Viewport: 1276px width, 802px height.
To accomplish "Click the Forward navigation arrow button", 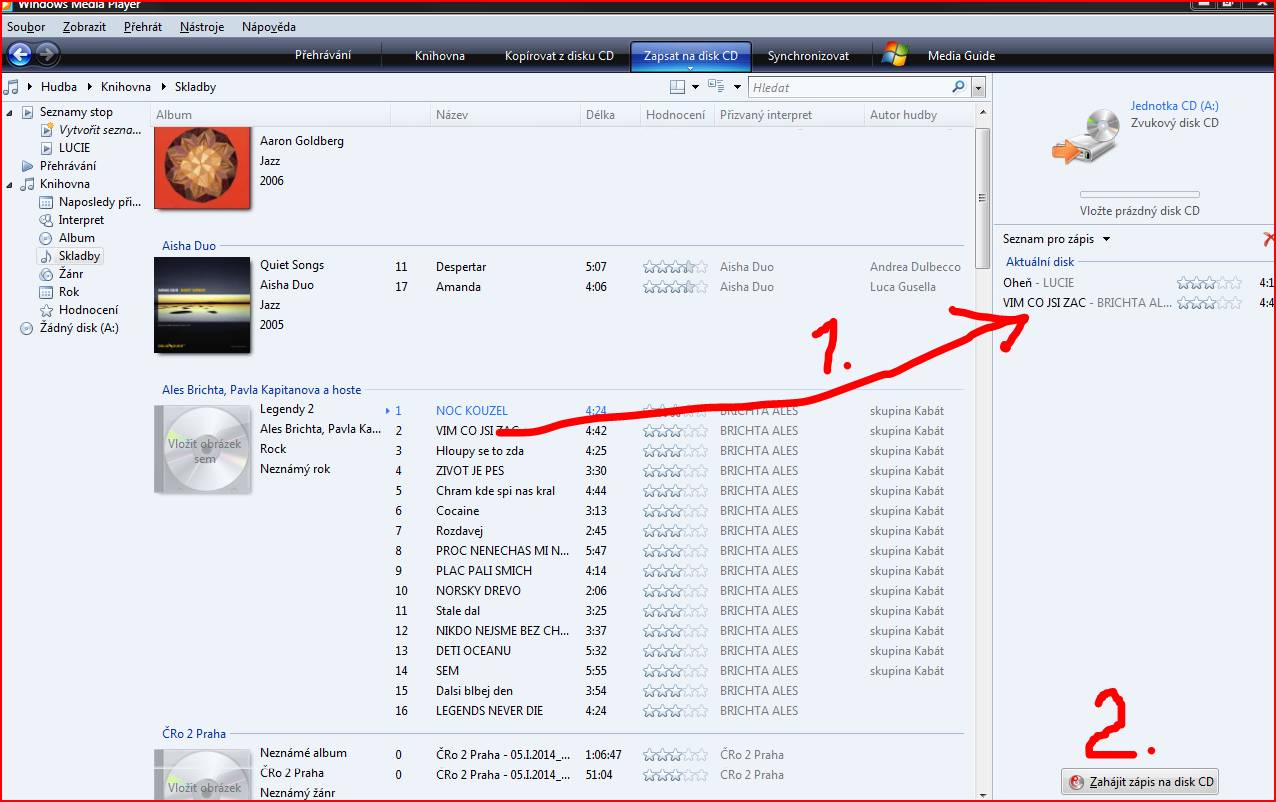I will tap(48, 54).
